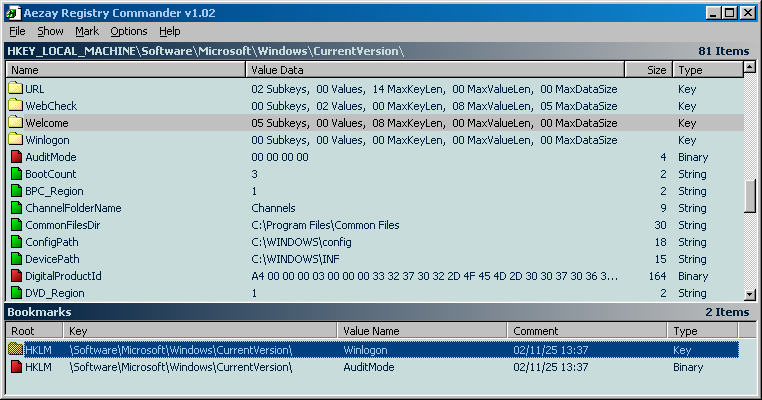Click the red DigitalProductId binary icon

pyautogui.click(x=16, y=276)
